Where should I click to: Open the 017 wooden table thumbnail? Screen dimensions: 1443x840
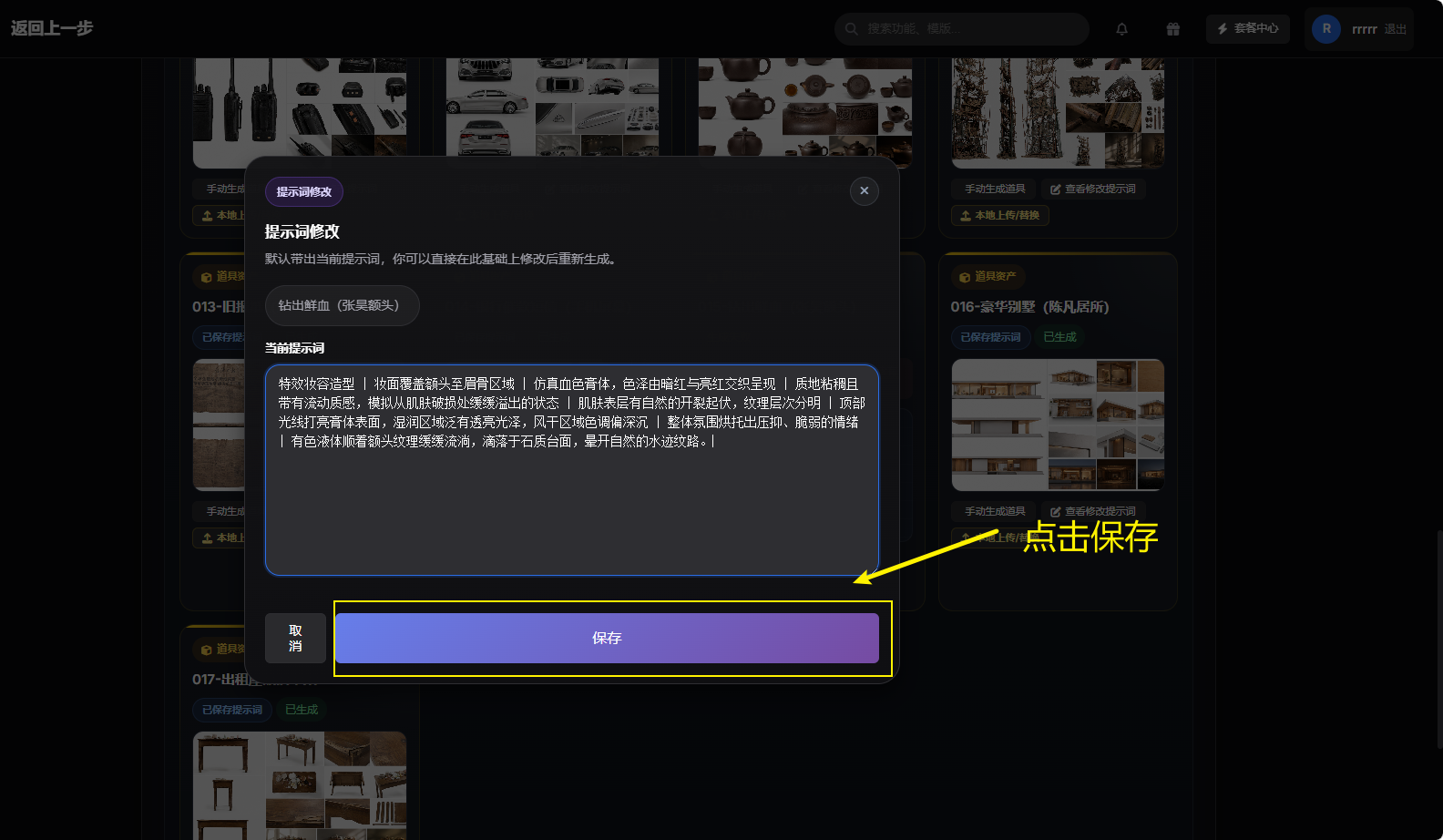click(299, 785)
